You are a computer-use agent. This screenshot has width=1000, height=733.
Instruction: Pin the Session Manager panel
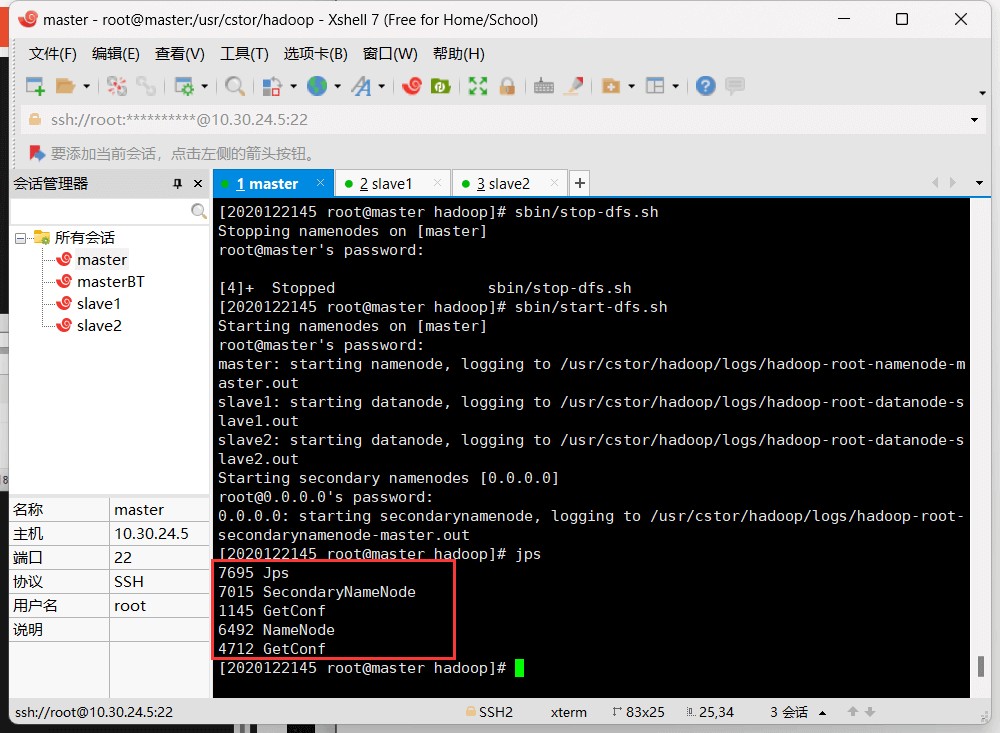click(178, 184)
